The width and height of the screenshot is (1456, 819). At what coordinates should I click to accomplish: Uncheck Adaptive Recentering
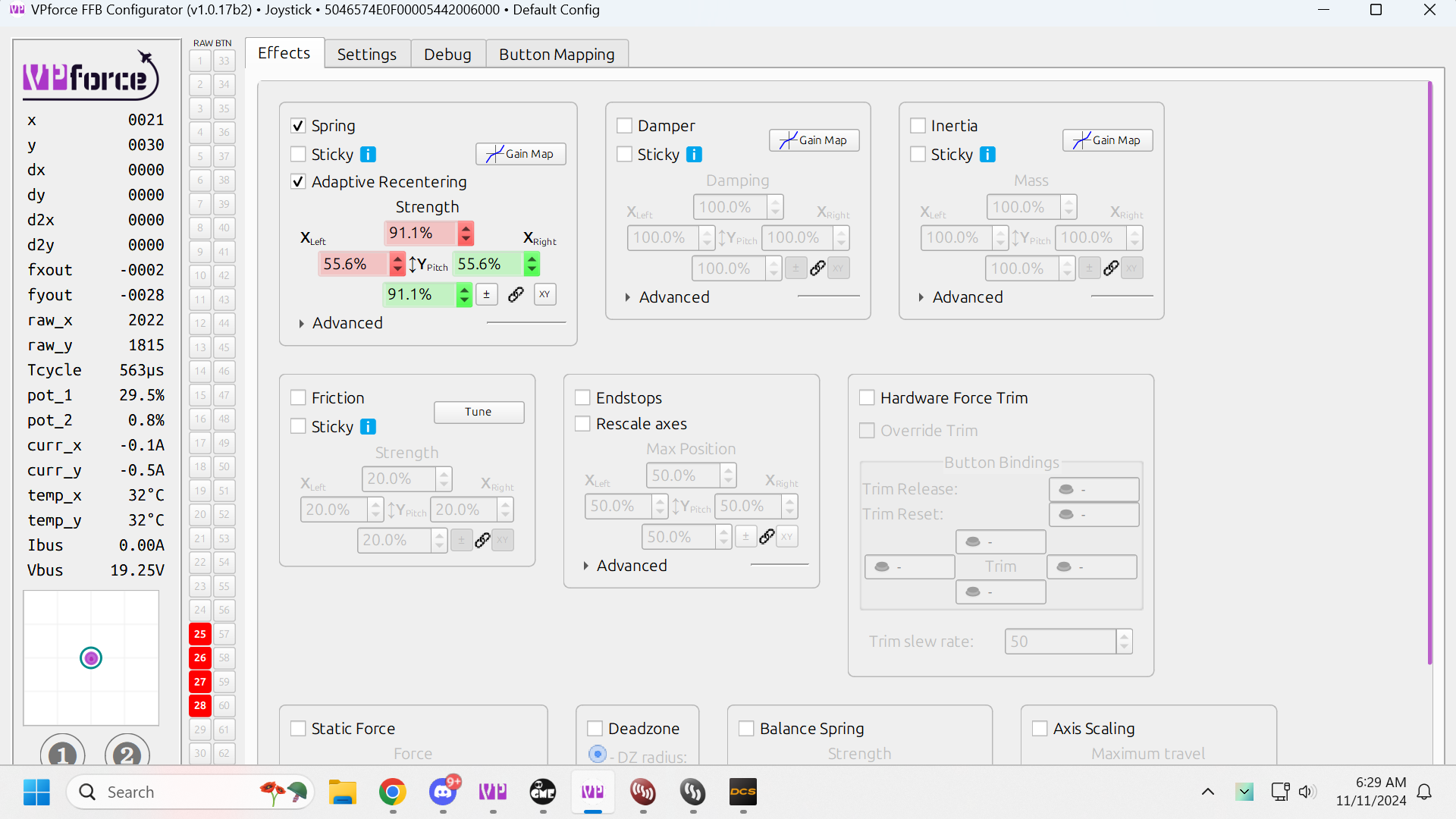click(x=298, y=182)
